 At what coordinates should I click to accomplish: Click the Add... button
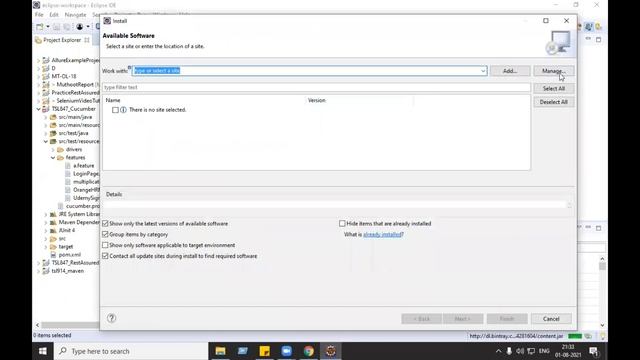(510, 71)
